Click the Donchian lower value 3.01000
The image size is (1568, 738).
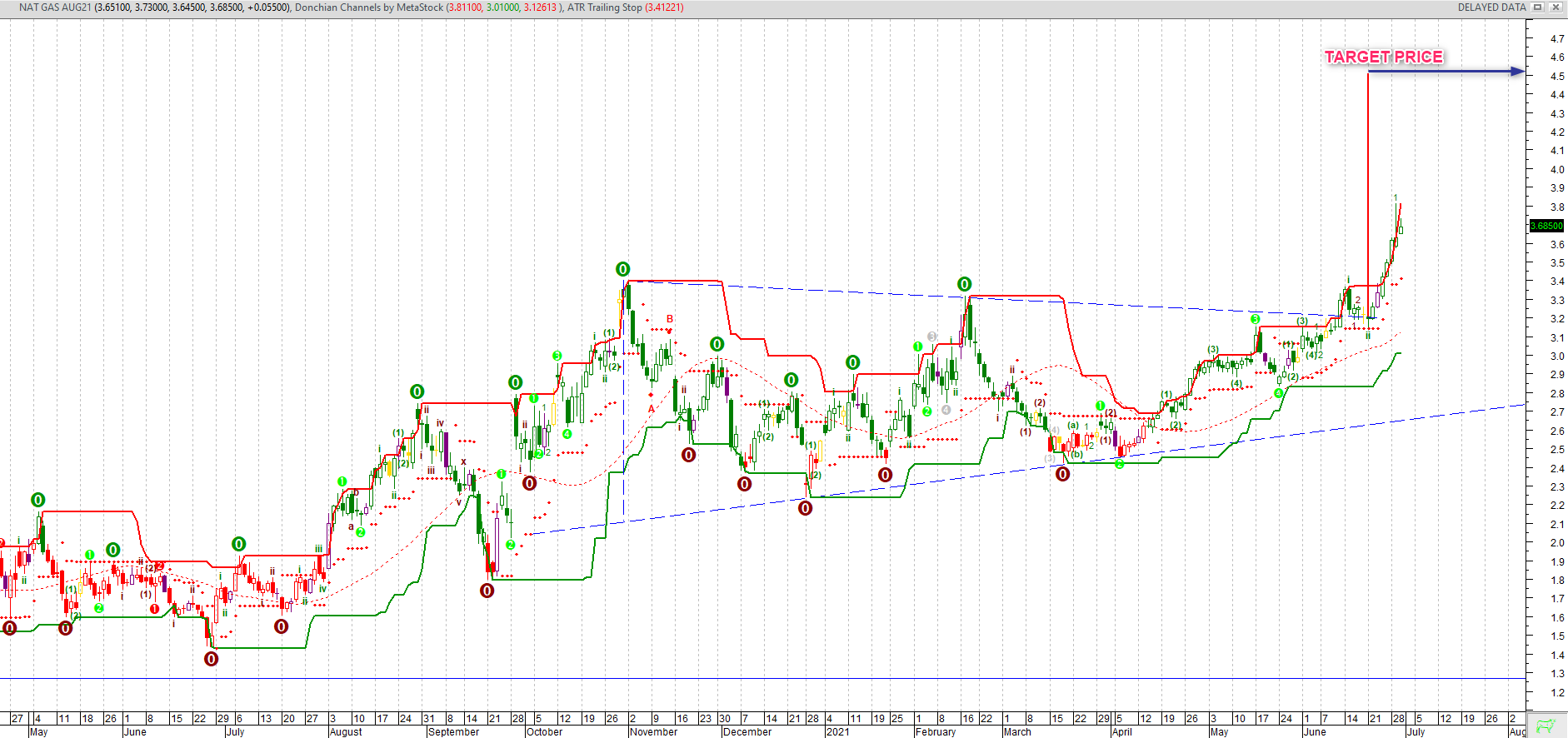click(x=503, y=7)
